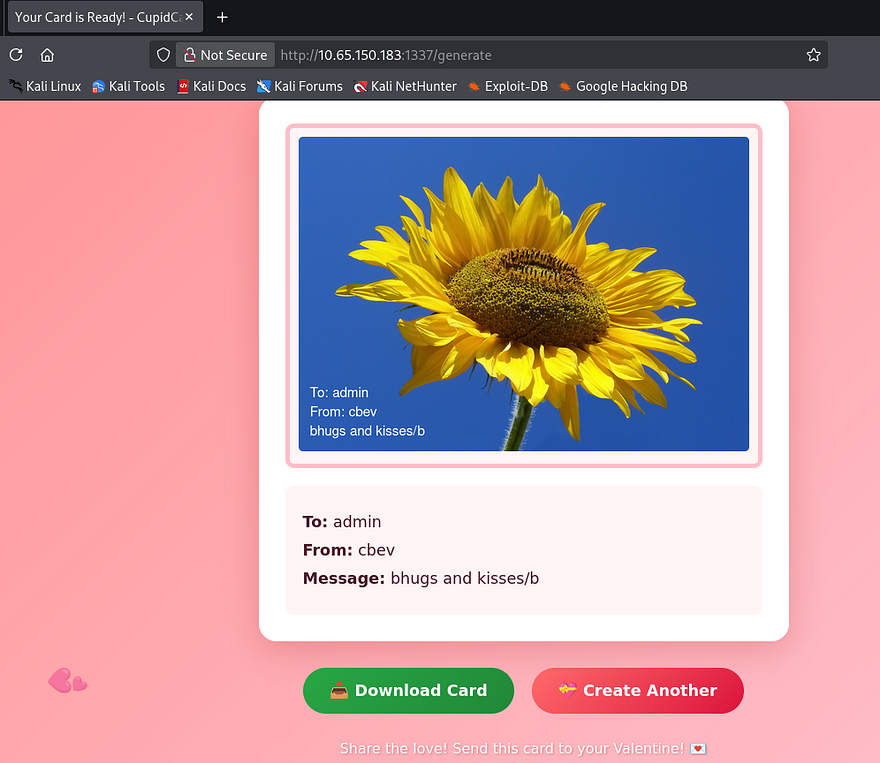Close the 'Your Card is Ready!' tab
Screen dimensions: 880x763
click(x=189, y=17)
